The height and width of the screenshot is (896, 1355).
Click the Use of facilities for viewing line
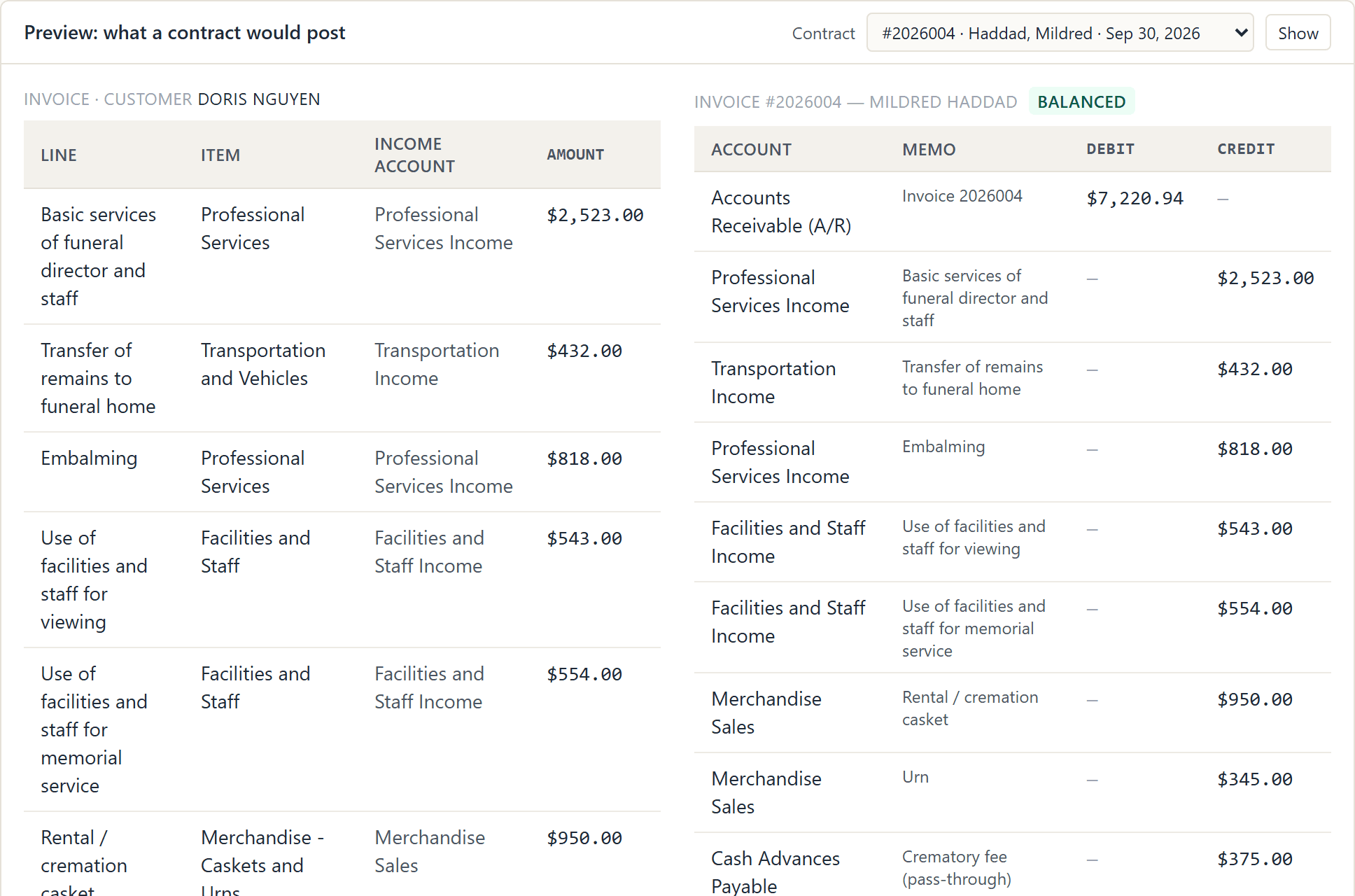(x=94, y=580)
